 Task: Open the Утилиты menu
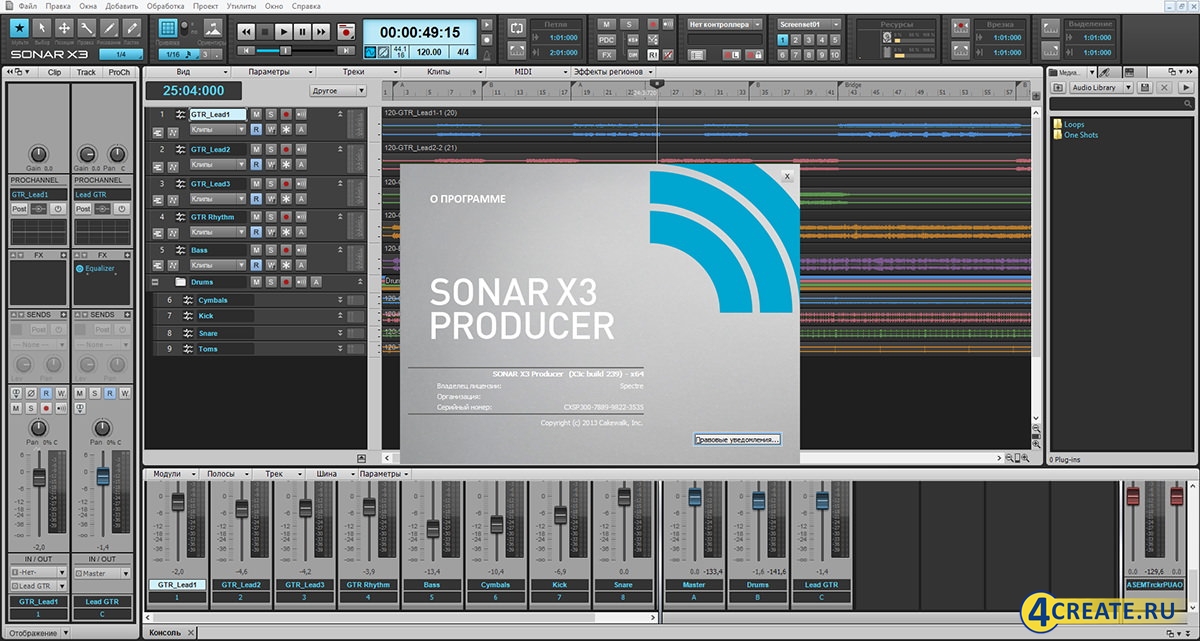point(242,6)
